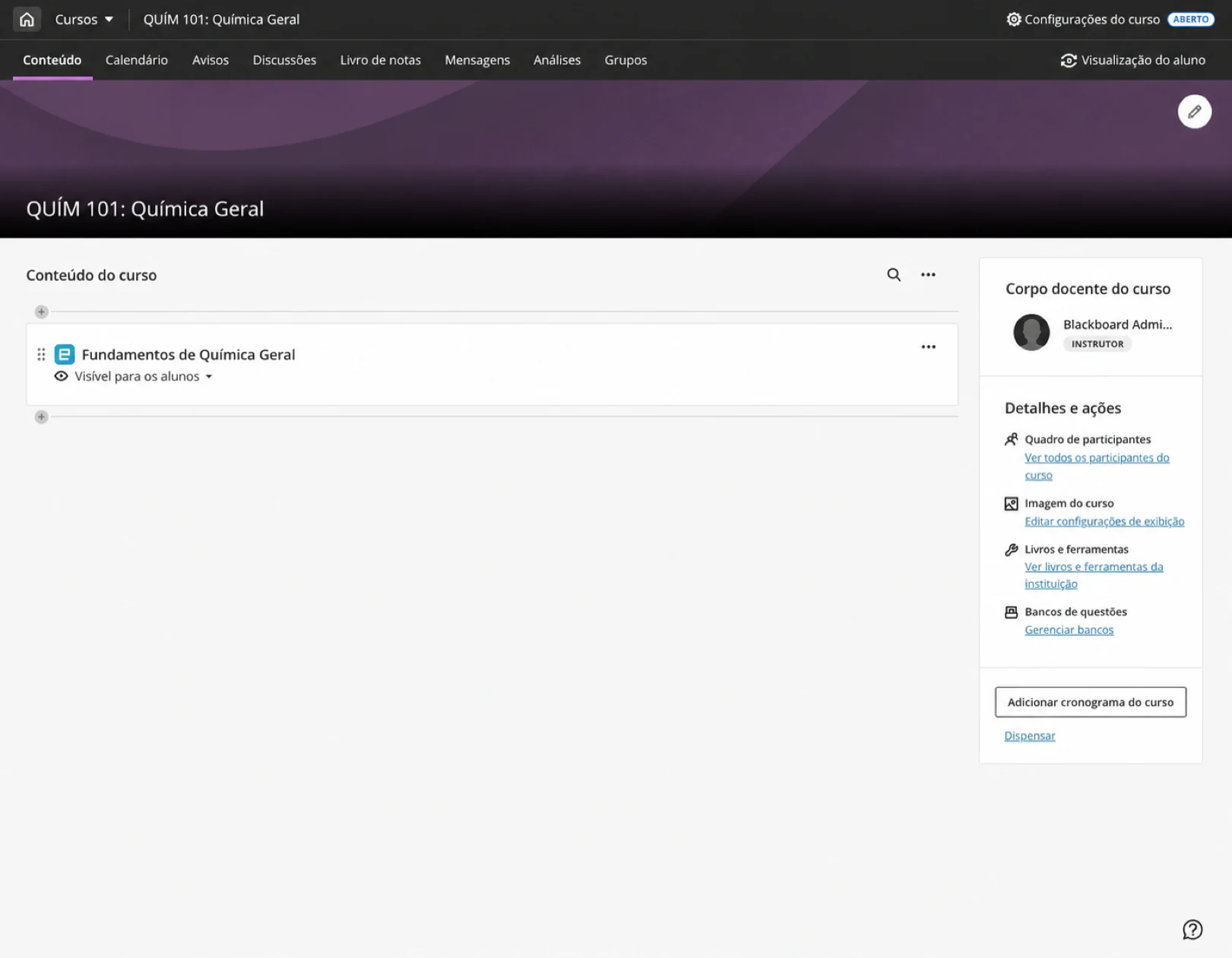Viewport: 1232px width, 958px height.
Task: Go to the home icon
Action: click(27, 19)
